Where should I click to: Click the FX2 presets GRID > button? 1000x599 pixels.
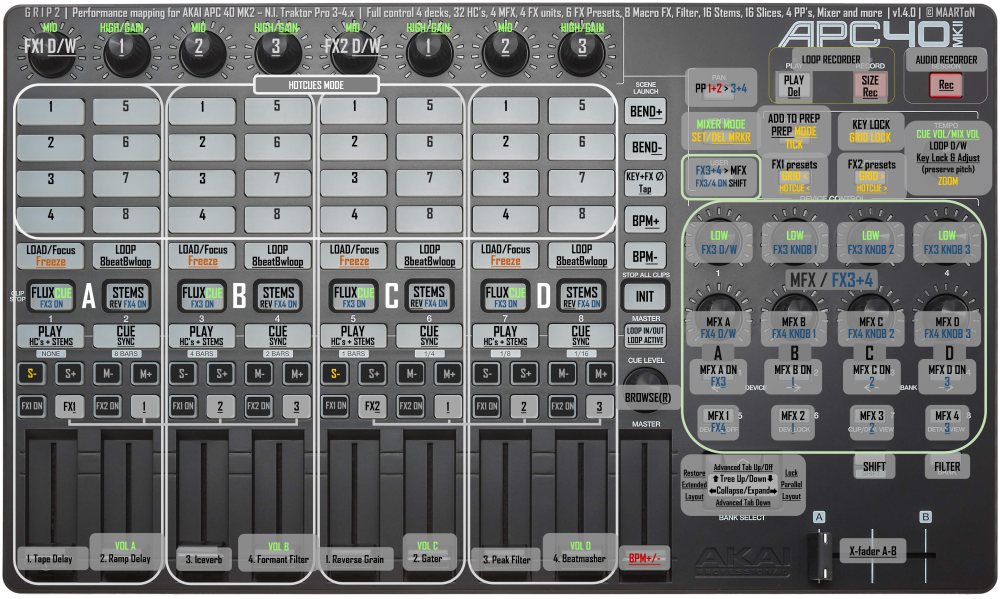pos(871,175)
